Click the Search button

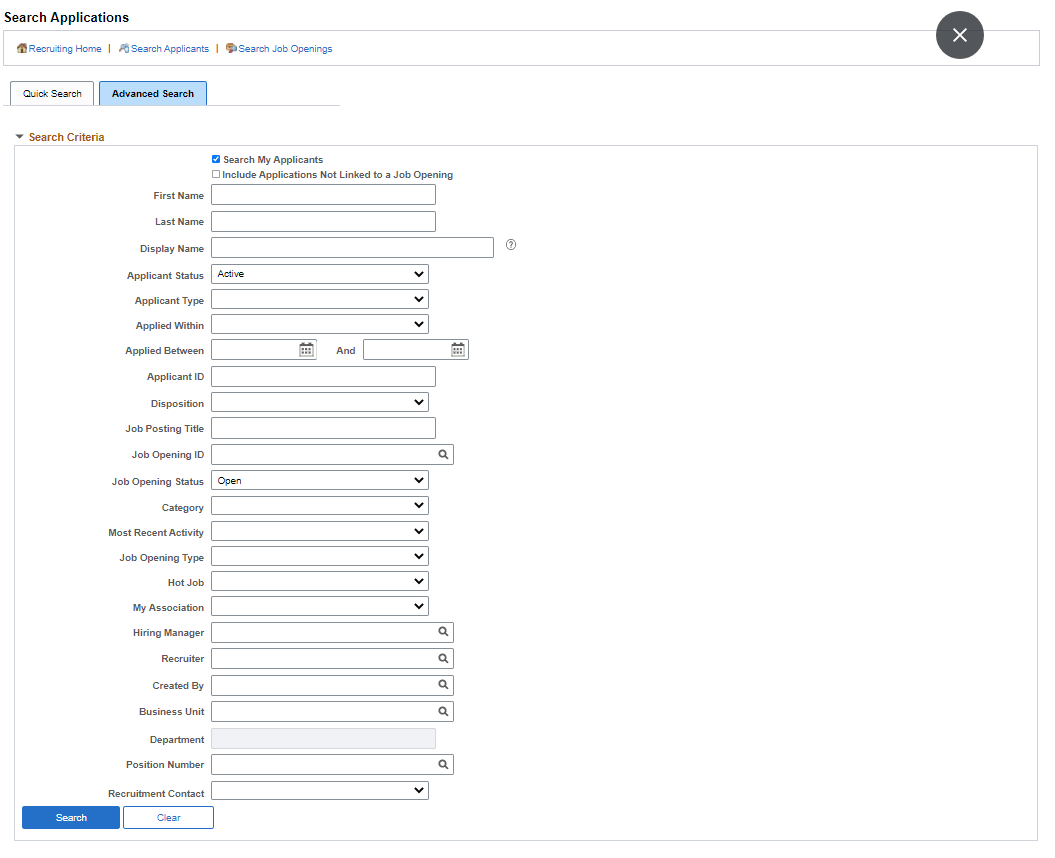70,817
